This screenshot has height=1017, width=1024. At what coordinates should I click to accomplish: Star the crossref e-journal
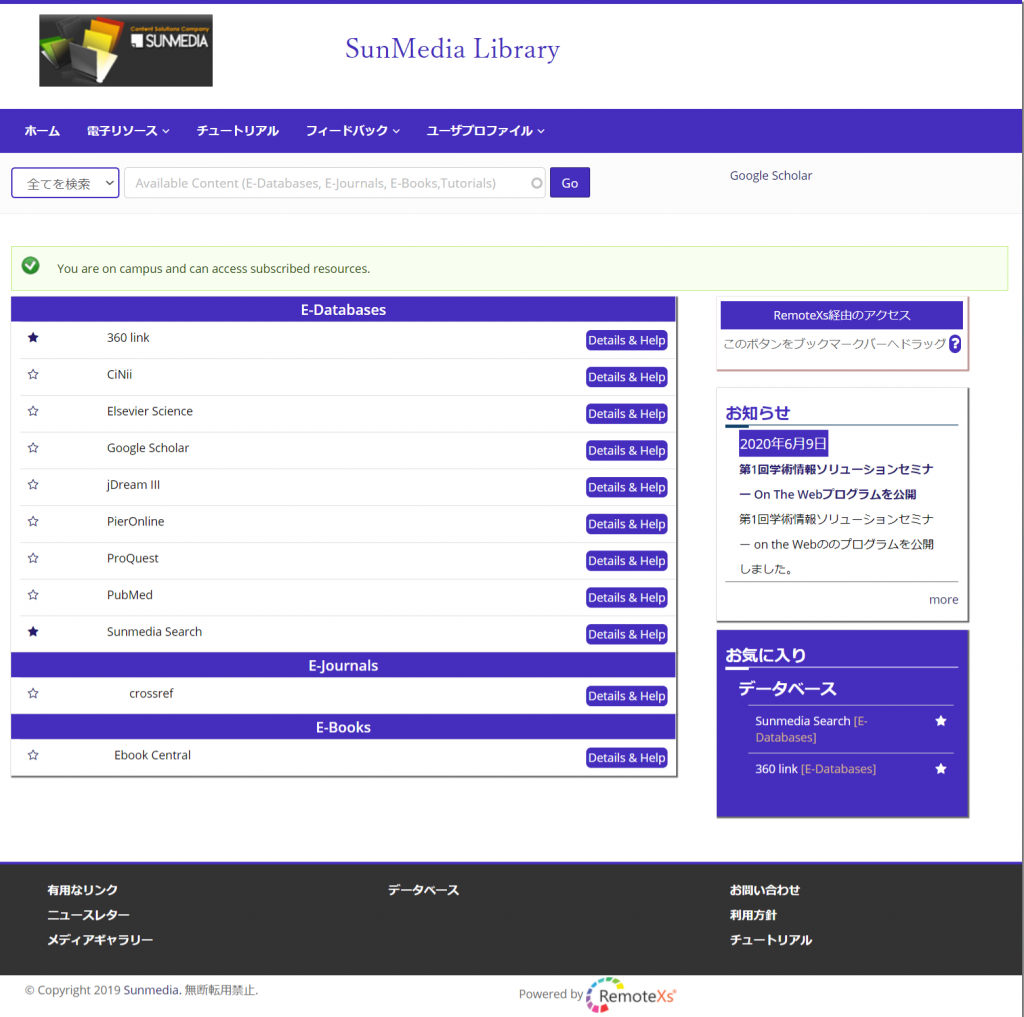tap(33, 693)
